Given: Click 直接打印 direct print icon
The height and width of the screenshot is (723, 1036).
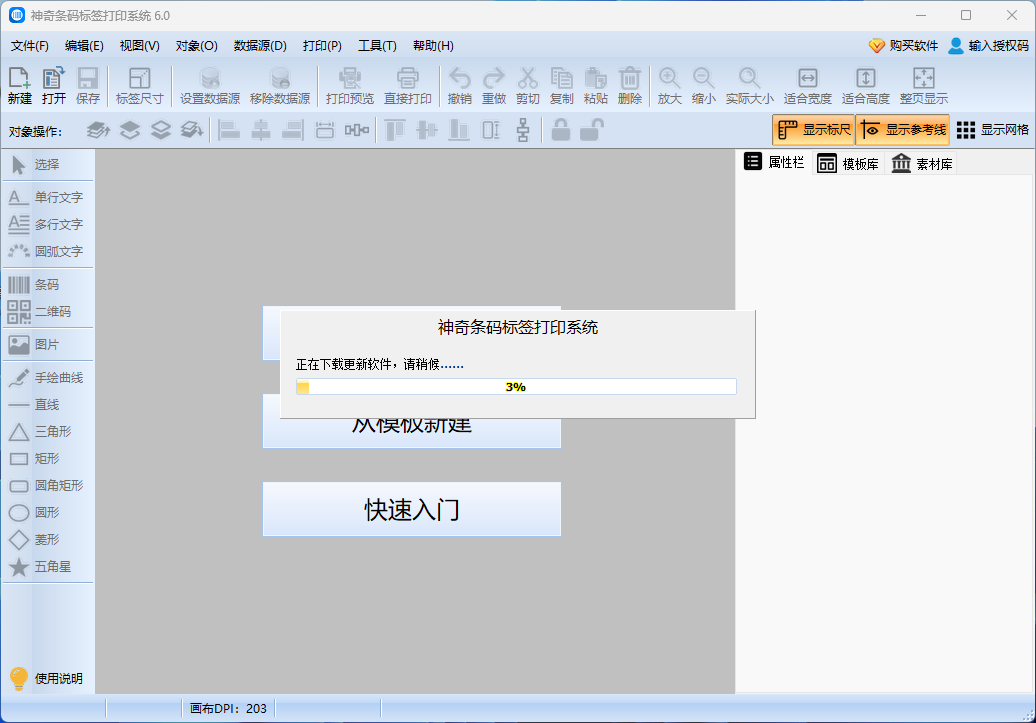Looking at the screenshot, I should 408,85.
